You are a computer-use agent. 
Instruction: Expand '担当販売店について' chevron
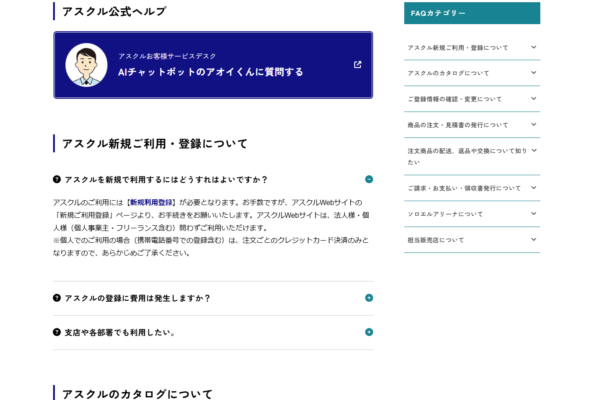pos(533,240)
